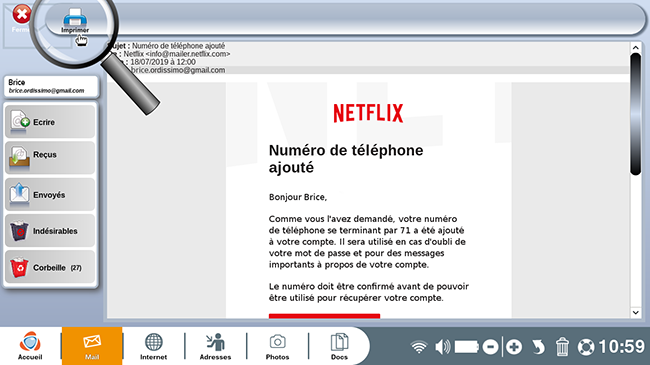Click the zoom out minus icon

[x=490, y=347]
